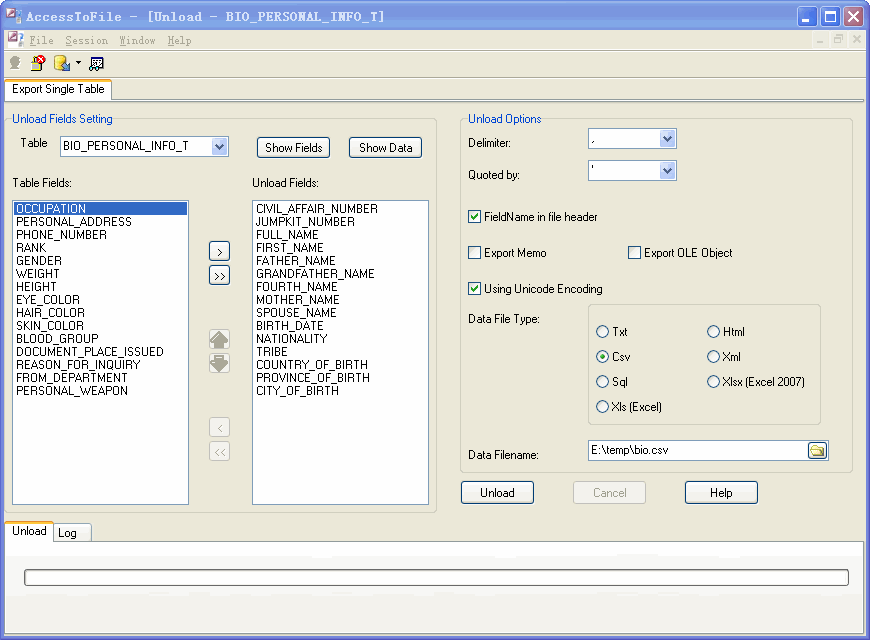The image size is (870, 640).
Task: Select the Html file type
Action: tap(713, 332)
